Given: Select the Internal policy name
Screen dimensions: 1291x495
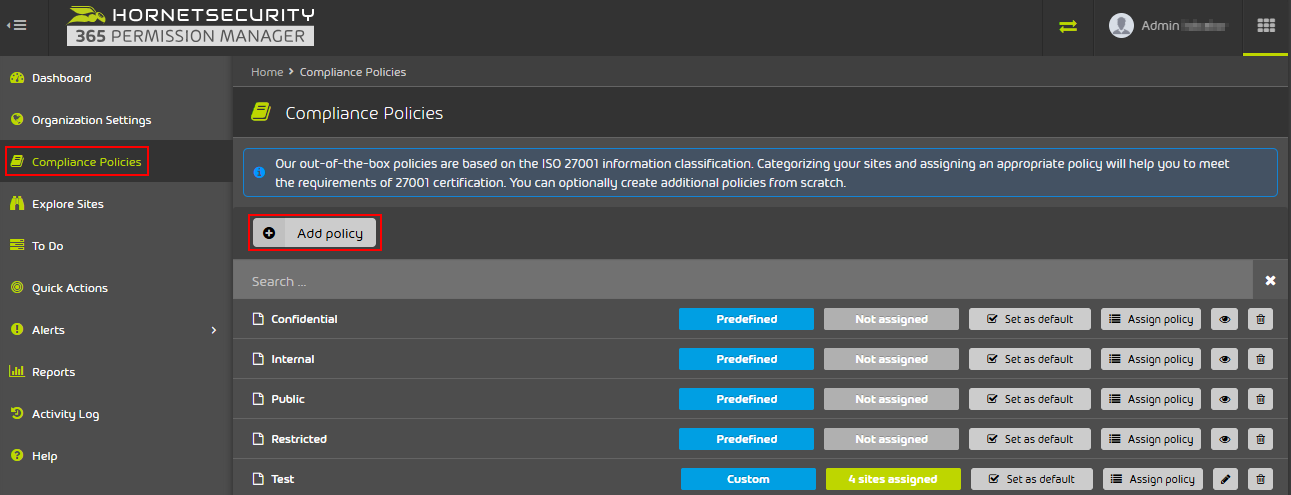Looking at the screenshot, I should (293, 359).
